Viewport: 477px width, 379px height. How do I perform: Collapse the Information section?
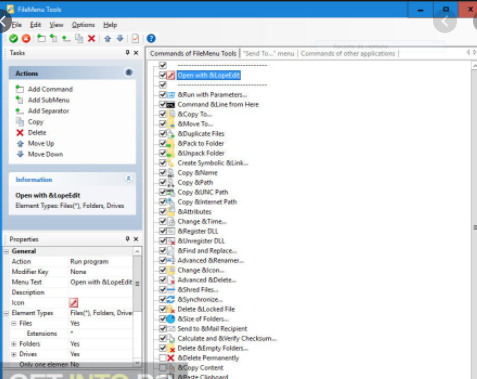(129, 179)
